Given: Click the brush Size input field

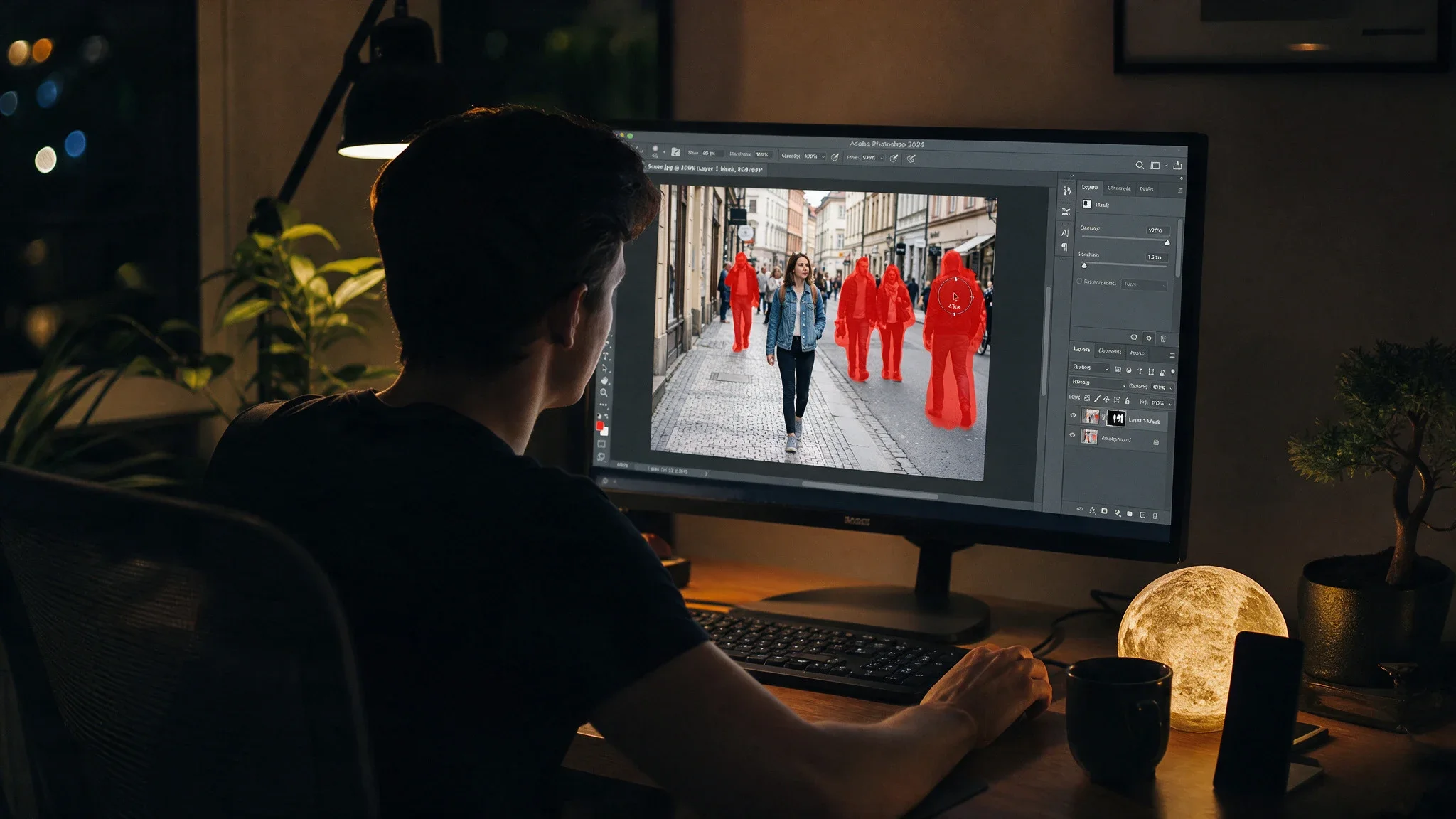Looking at the screenshot, I should [x=713, y=153].
